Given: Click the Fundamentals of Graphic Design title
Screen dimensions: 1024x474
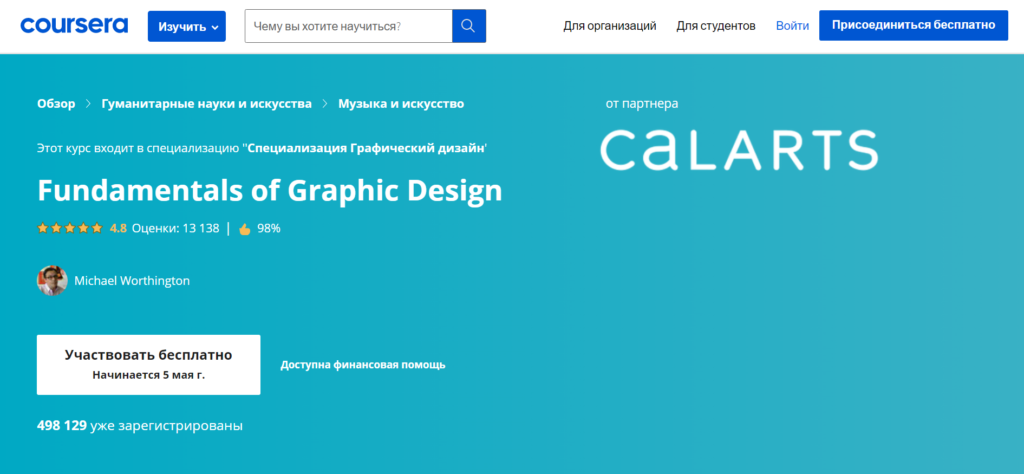Looking at the screenshot, I should point(270,190).
